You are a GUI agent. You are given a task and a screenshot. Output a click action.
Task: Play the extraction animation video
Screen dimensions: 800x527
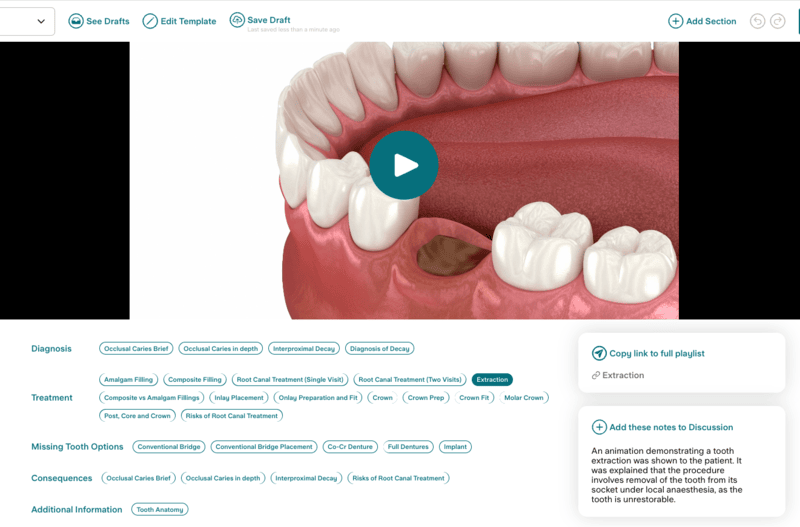point(404,165)
